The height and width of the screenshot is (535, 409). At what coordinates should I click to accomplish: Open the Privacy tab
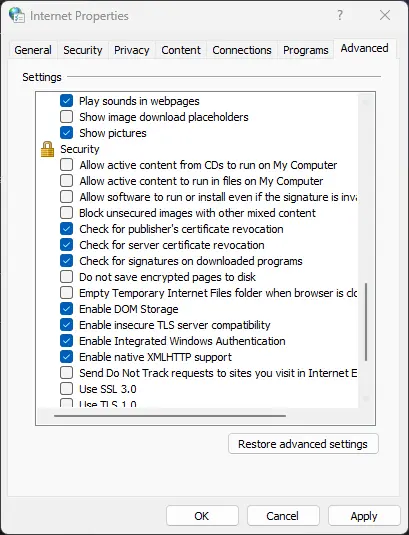coord(132,50)
